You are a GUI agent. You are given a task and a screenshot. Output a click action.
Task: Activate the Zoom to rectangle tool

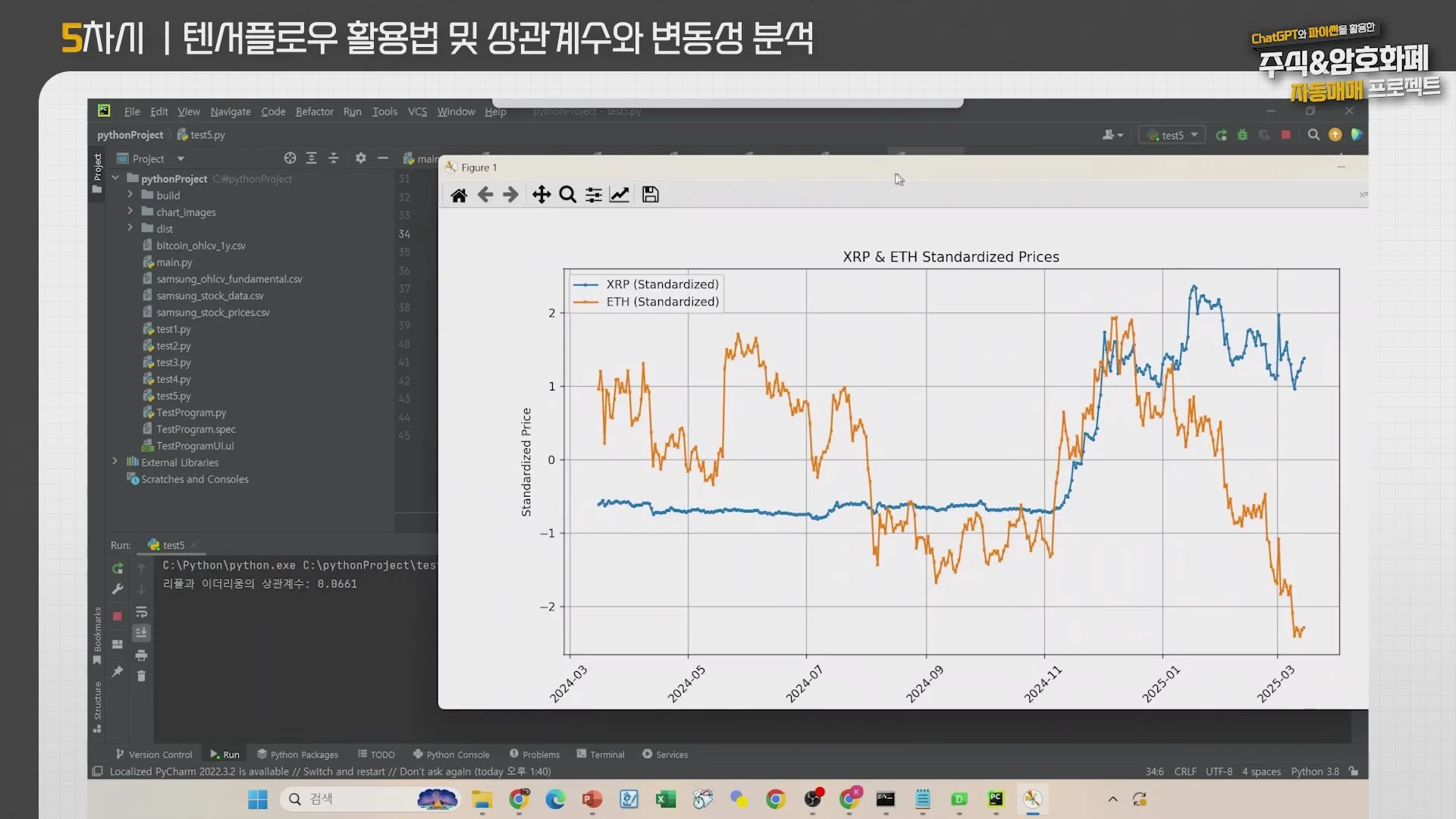tap(567, 195)
